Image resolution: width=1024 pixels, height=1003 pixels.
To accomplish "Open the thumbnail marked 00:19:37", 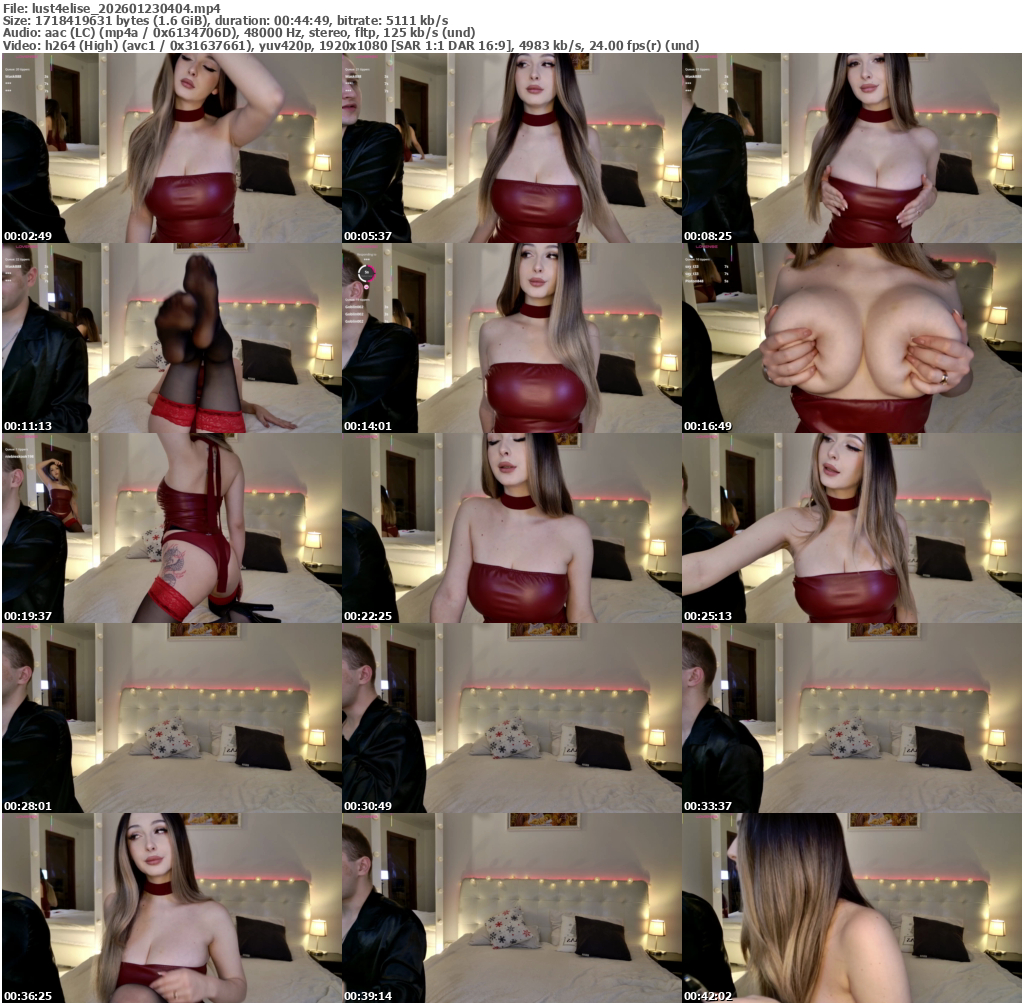I will (171, 528).
